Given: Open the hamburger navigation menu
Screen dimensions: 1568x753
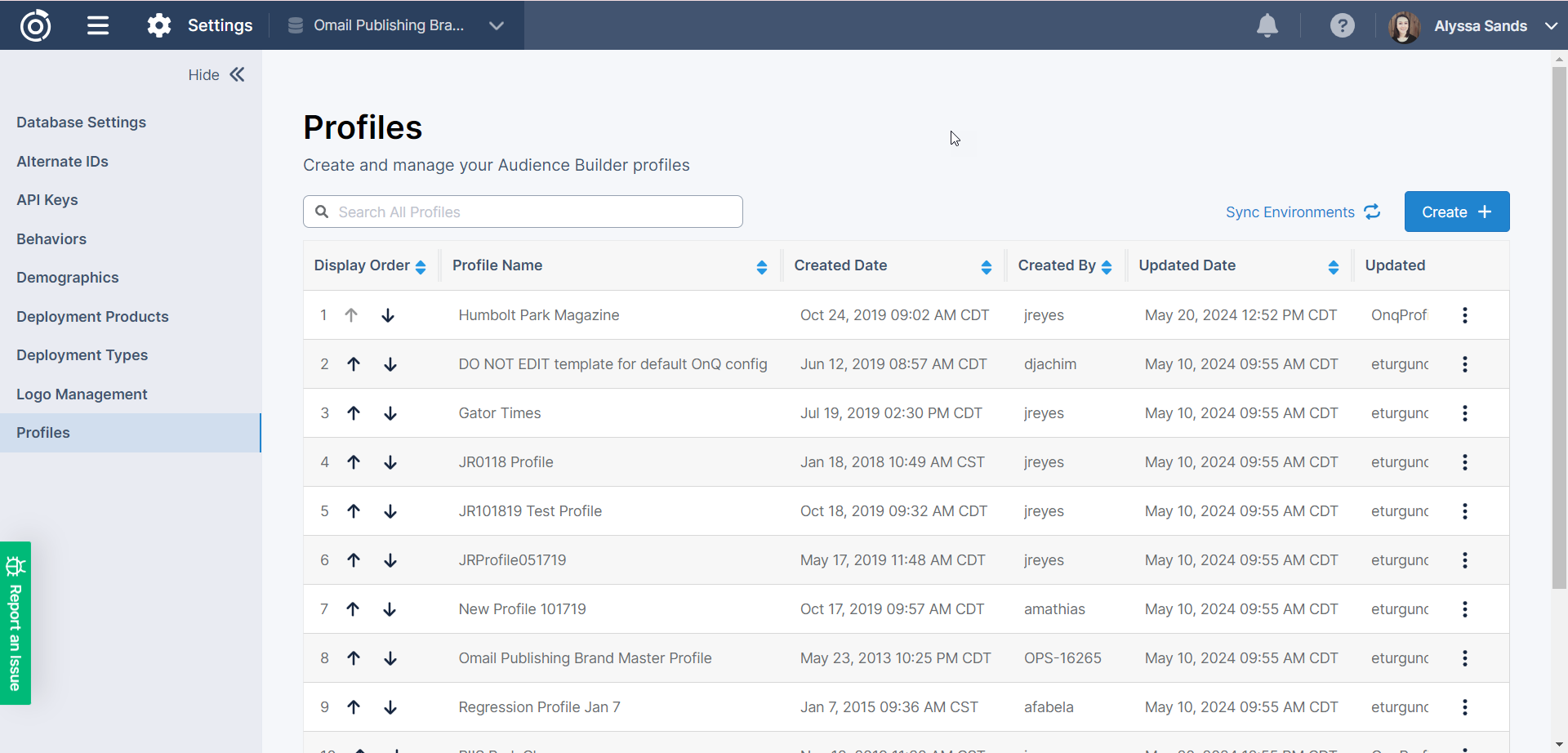Looking at the screenshot, I should 98,25.
